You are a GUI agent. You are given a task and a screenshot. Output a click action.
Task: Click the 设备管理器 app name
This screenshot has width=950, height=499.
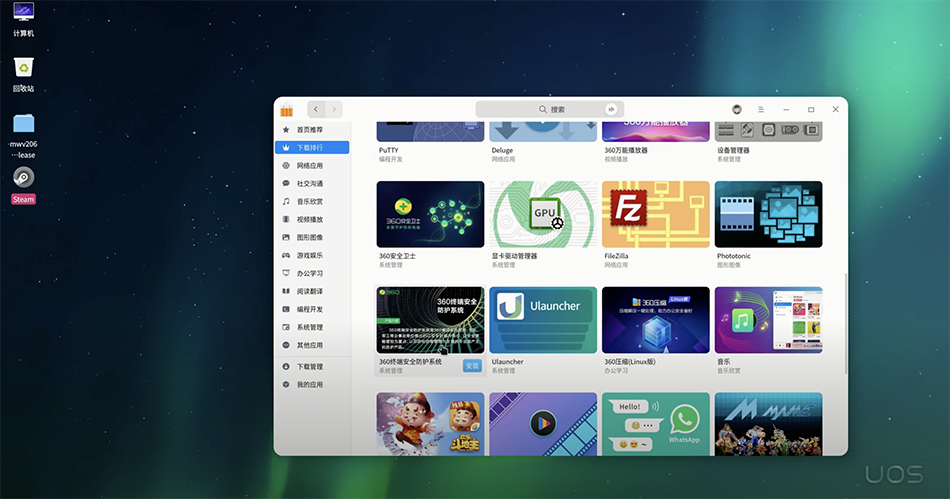[x=733, y=150]
